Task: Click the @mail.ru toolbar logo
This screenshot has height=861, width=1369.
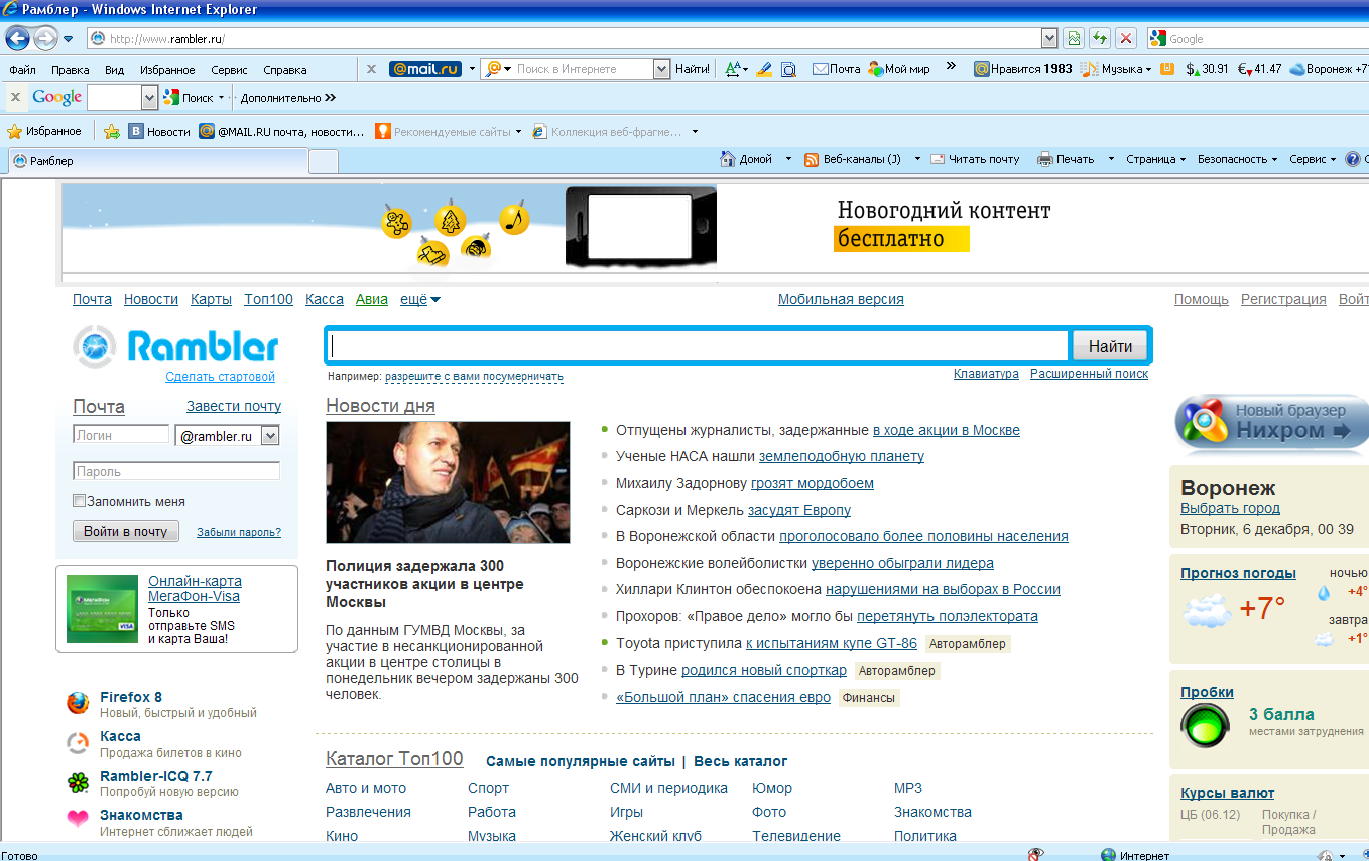Action: (x=425, y=69)
